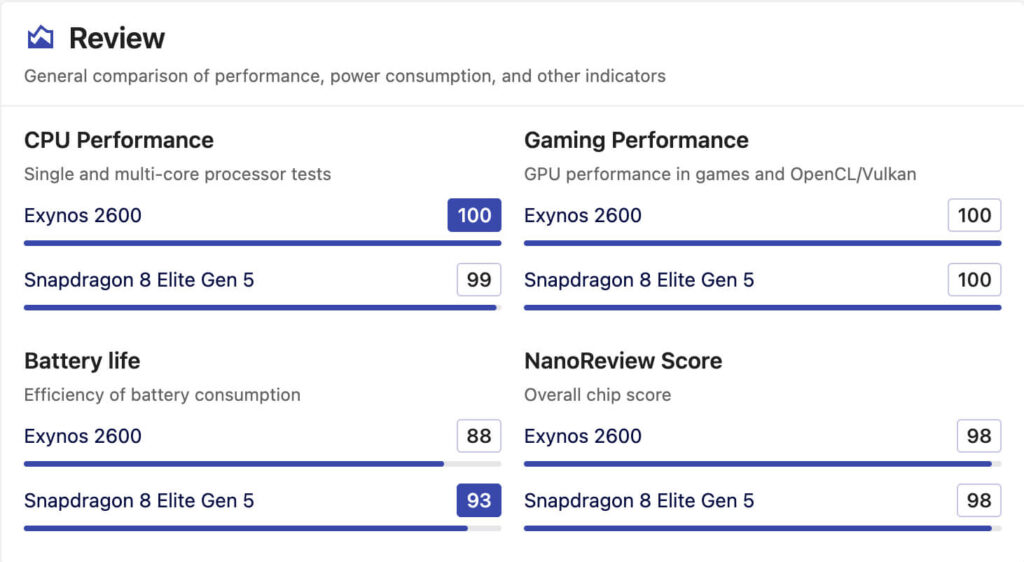The width and height of the screenshot is (1024, 562).
Task: Select Snapdragon 8 Elite Gen 5 under Gaming Performance
Action: coord(639,280)
